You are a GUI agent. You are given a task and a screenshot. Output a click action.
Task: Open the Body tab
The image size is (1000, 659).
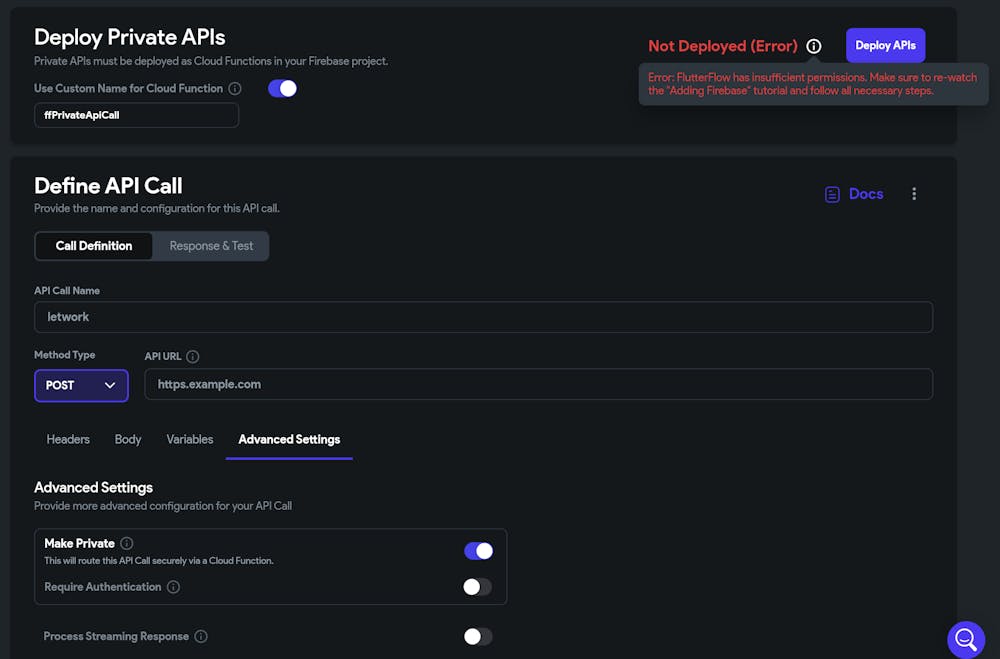tap(128, 440)
